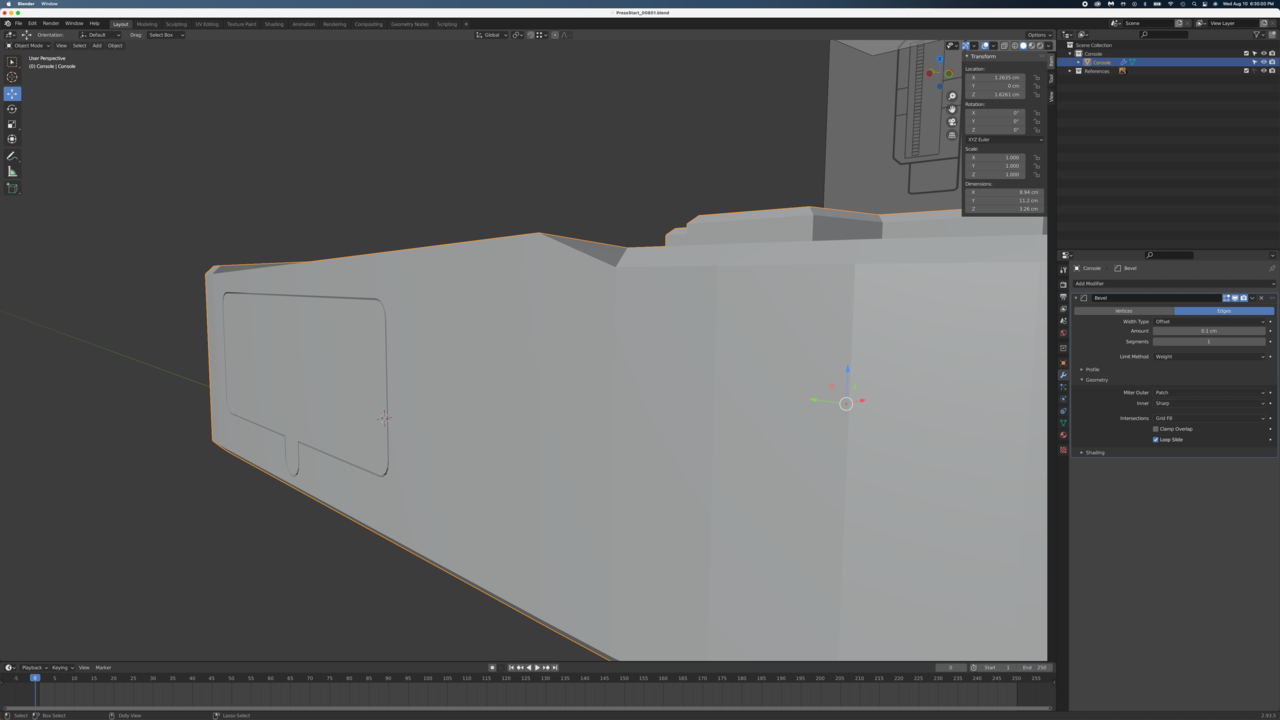Change Limit Method from Weight dropdown
This screenshot has height=720, width=1280.
click(1210, 356)
